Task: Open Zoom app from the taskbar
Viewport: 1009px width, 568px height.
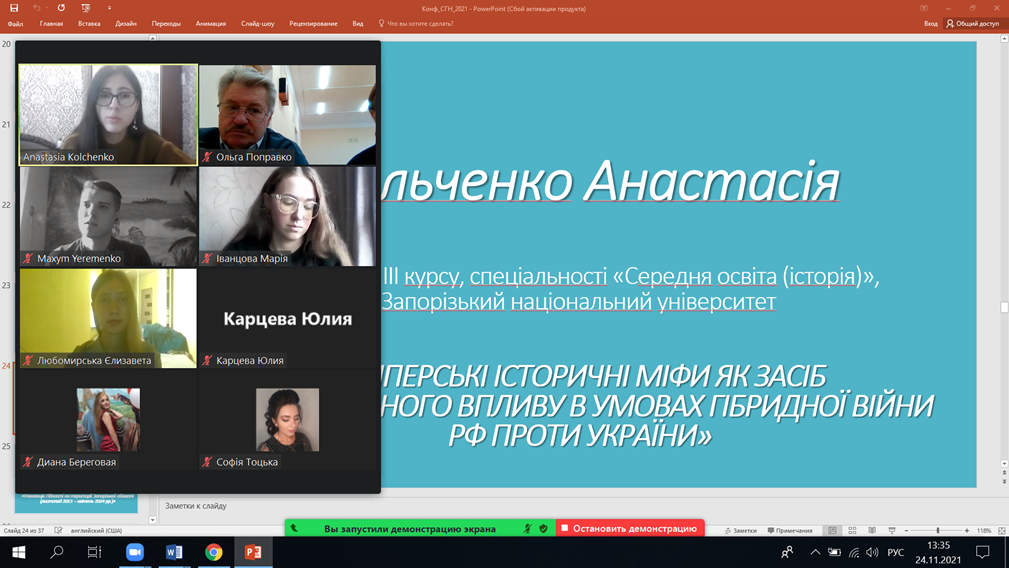Action: 135,552
